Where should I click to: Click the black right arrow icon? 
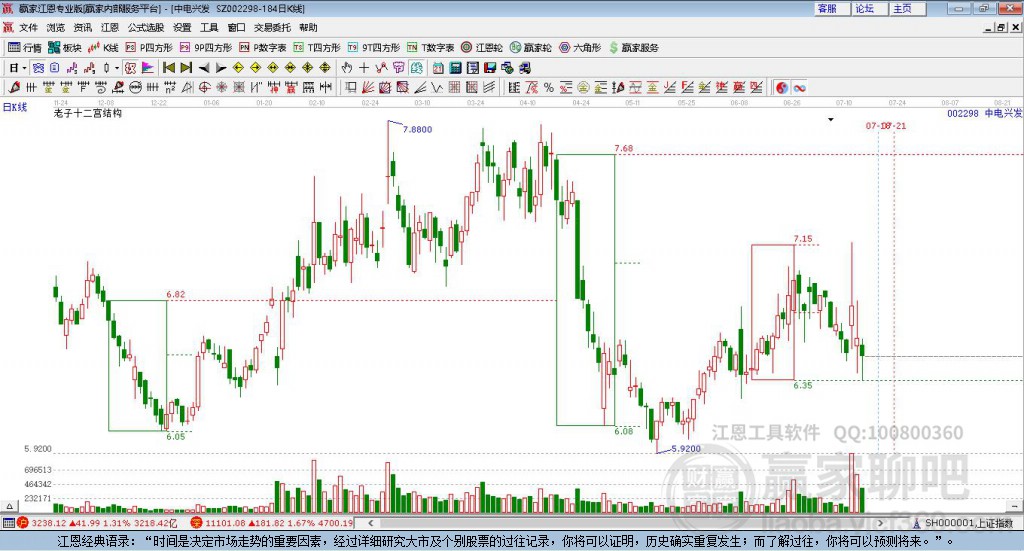point(221,68)
